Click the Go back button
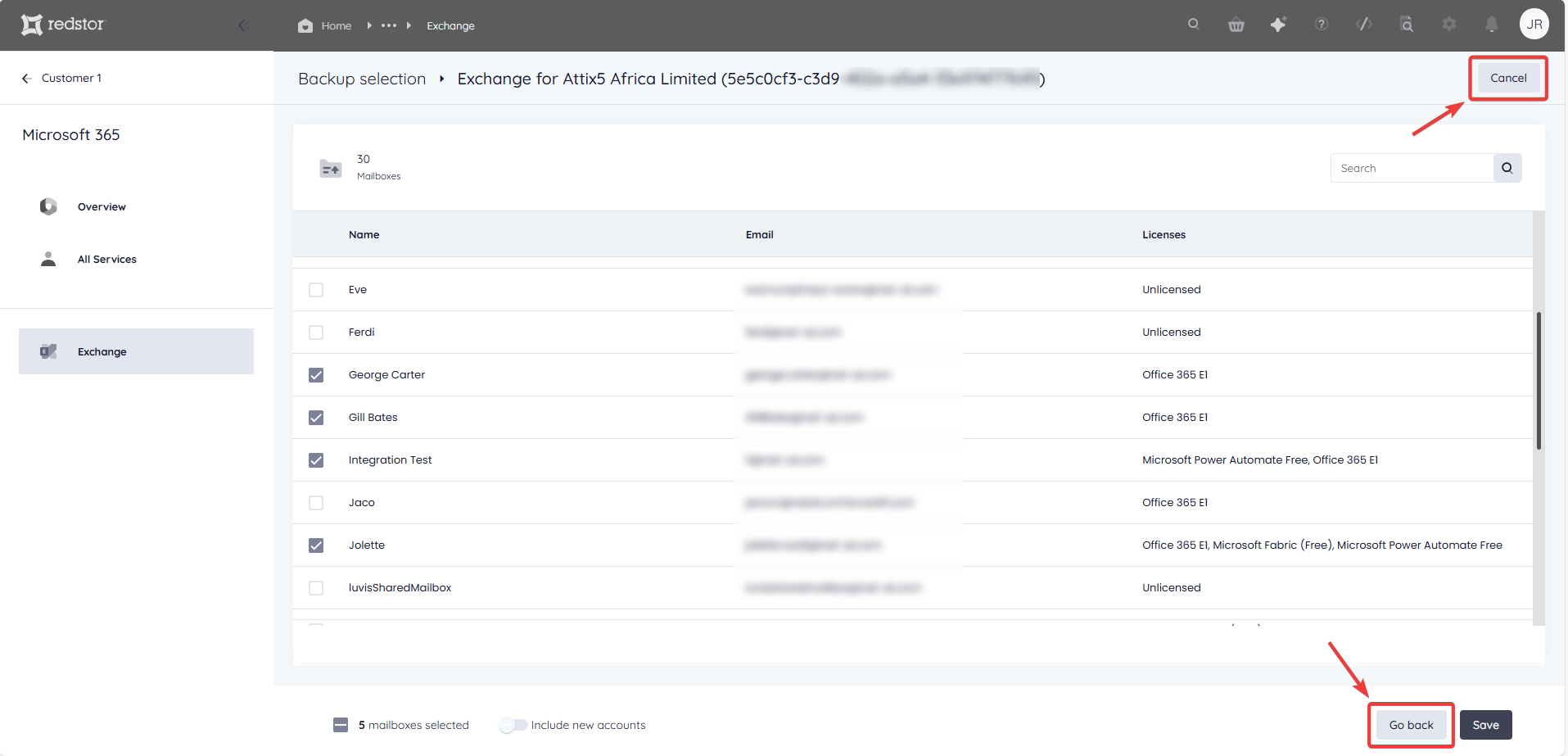The image size is (1568, 756). click(x=1411, y=725)
